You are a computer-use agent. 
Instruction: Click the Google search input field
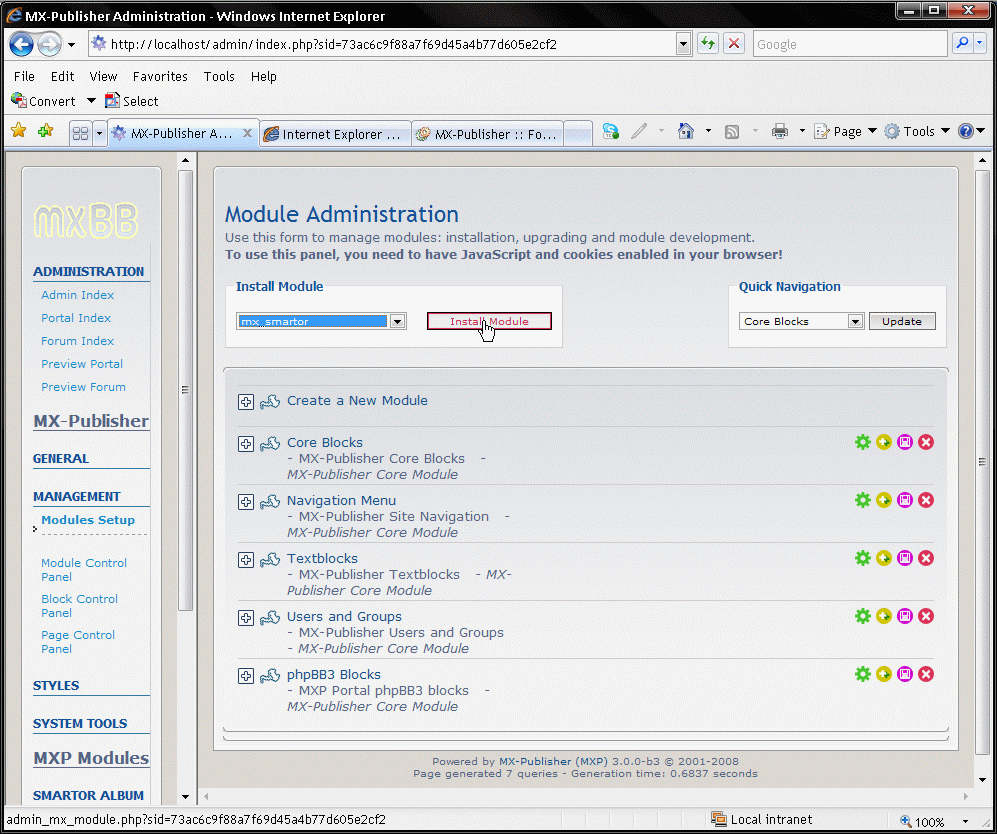click(x=847, y=44)
